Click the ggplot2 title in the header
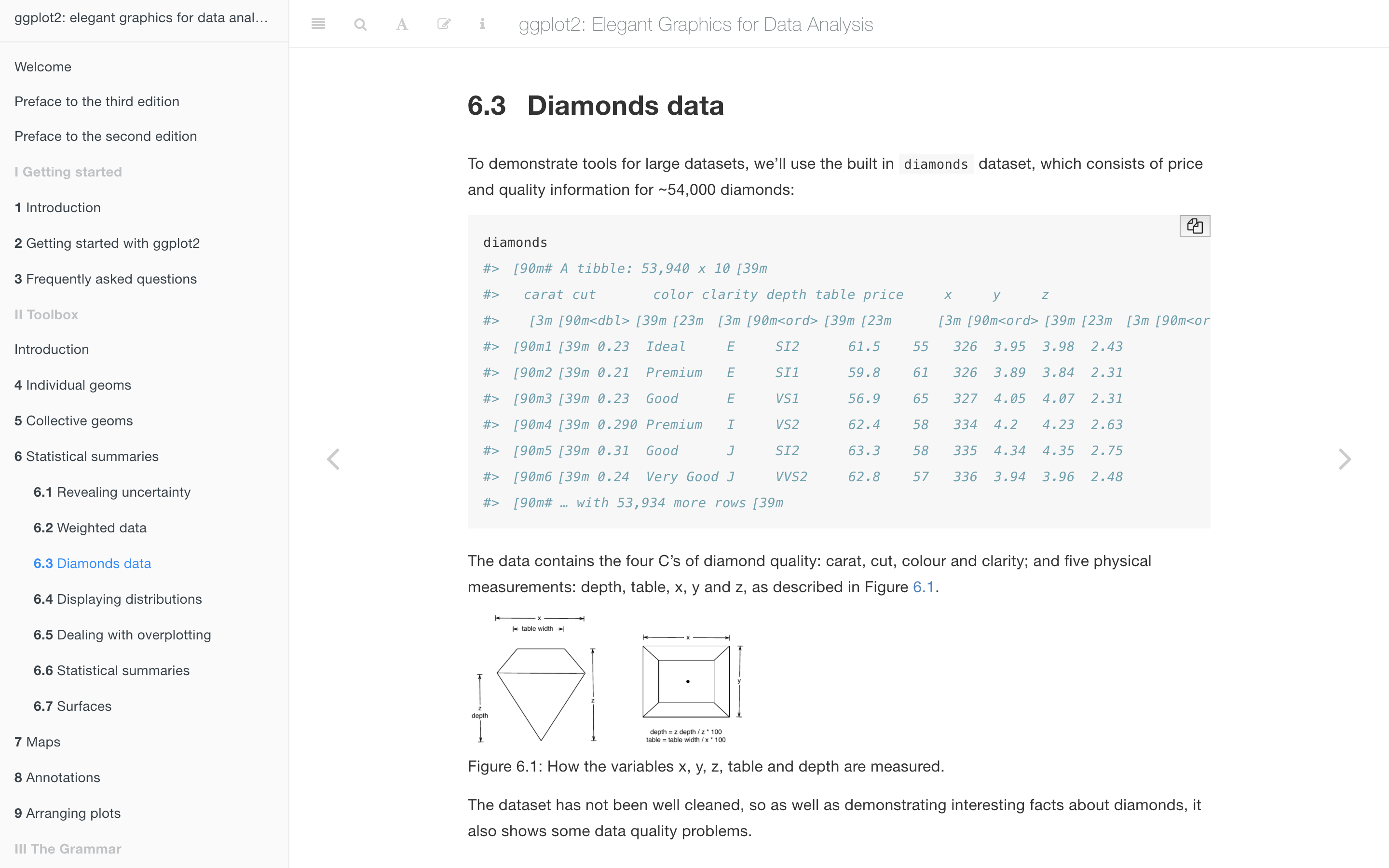Viewport: 1389px width, 868px height. pyautogui.click(x=695, y=24)
